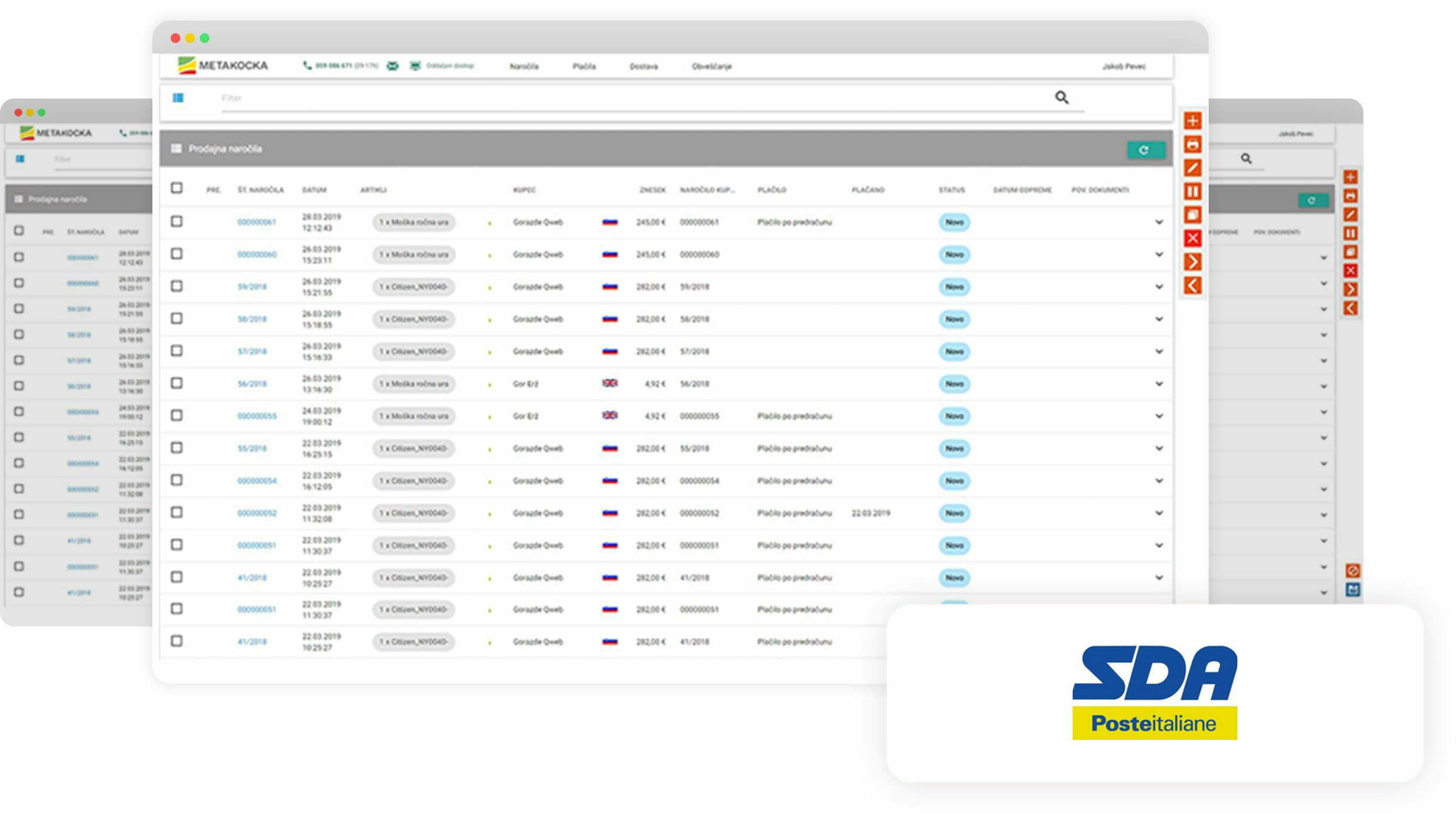This screenshot has width=1456, height=814.
Task: Sort by the STATUS column header
Action: click(x=951, y=190)
